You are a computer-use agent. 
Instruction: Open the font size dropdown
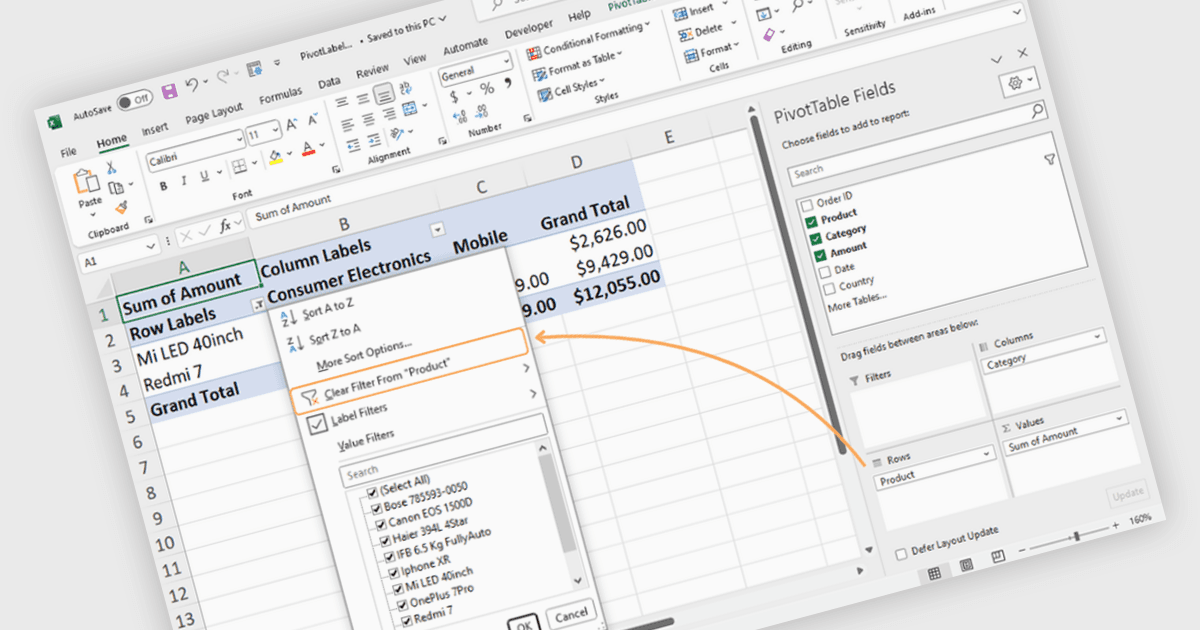point(277,129)
